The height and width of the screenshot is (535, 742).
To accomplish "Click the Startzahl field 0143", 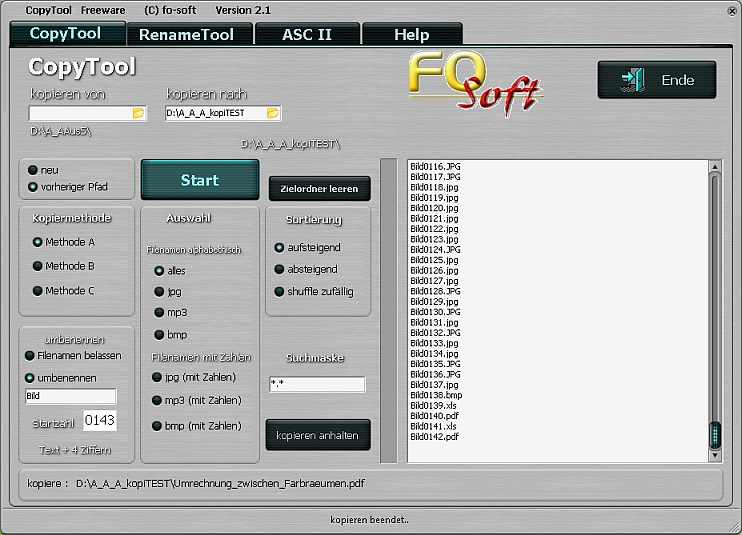I will [x=99, y=420].
